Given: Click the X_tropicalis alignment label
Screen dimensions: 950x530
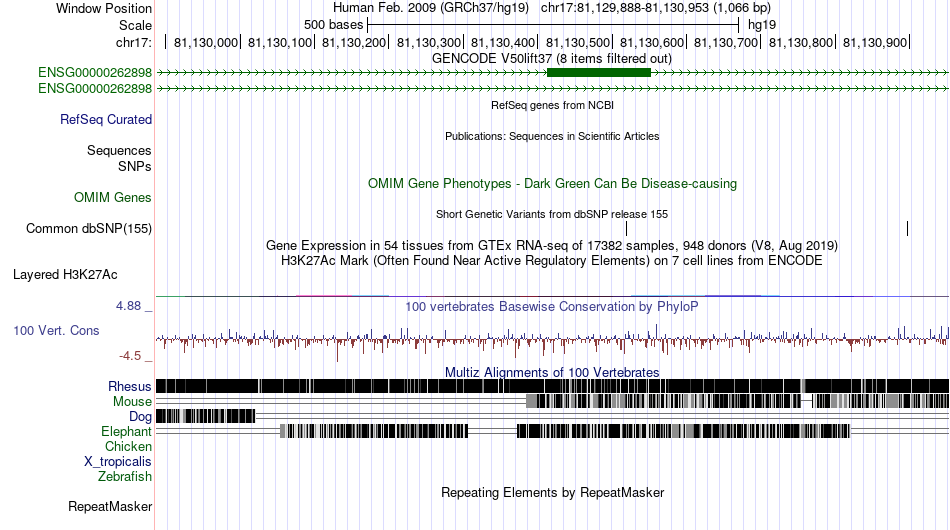Looking at the screenshot, I should [x=118, y=462].
